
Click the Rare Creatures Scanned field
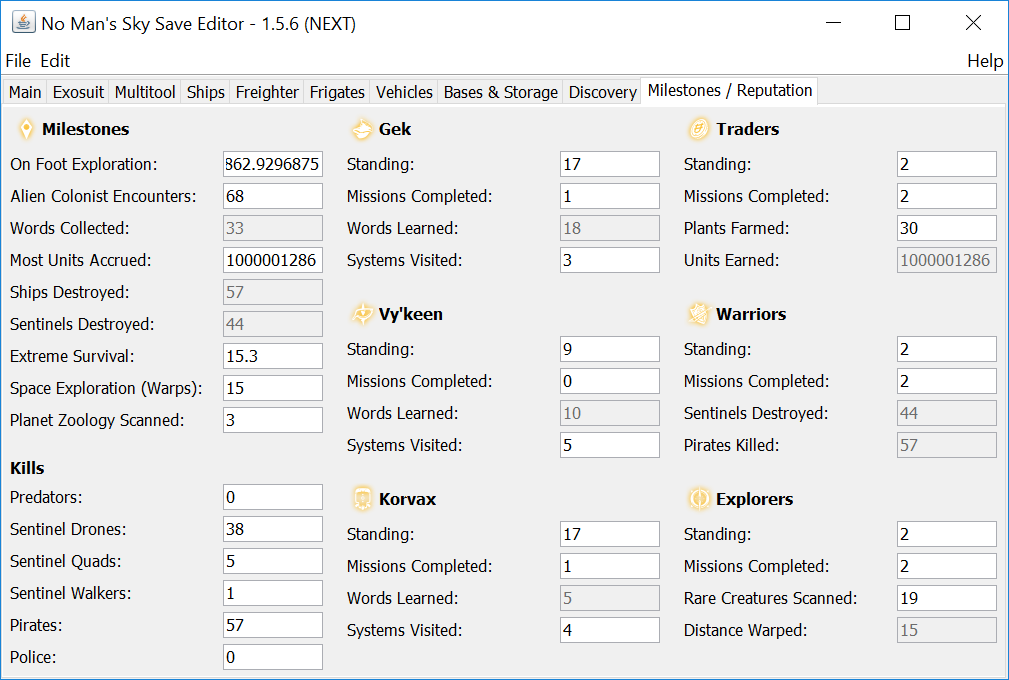[947, 598]
